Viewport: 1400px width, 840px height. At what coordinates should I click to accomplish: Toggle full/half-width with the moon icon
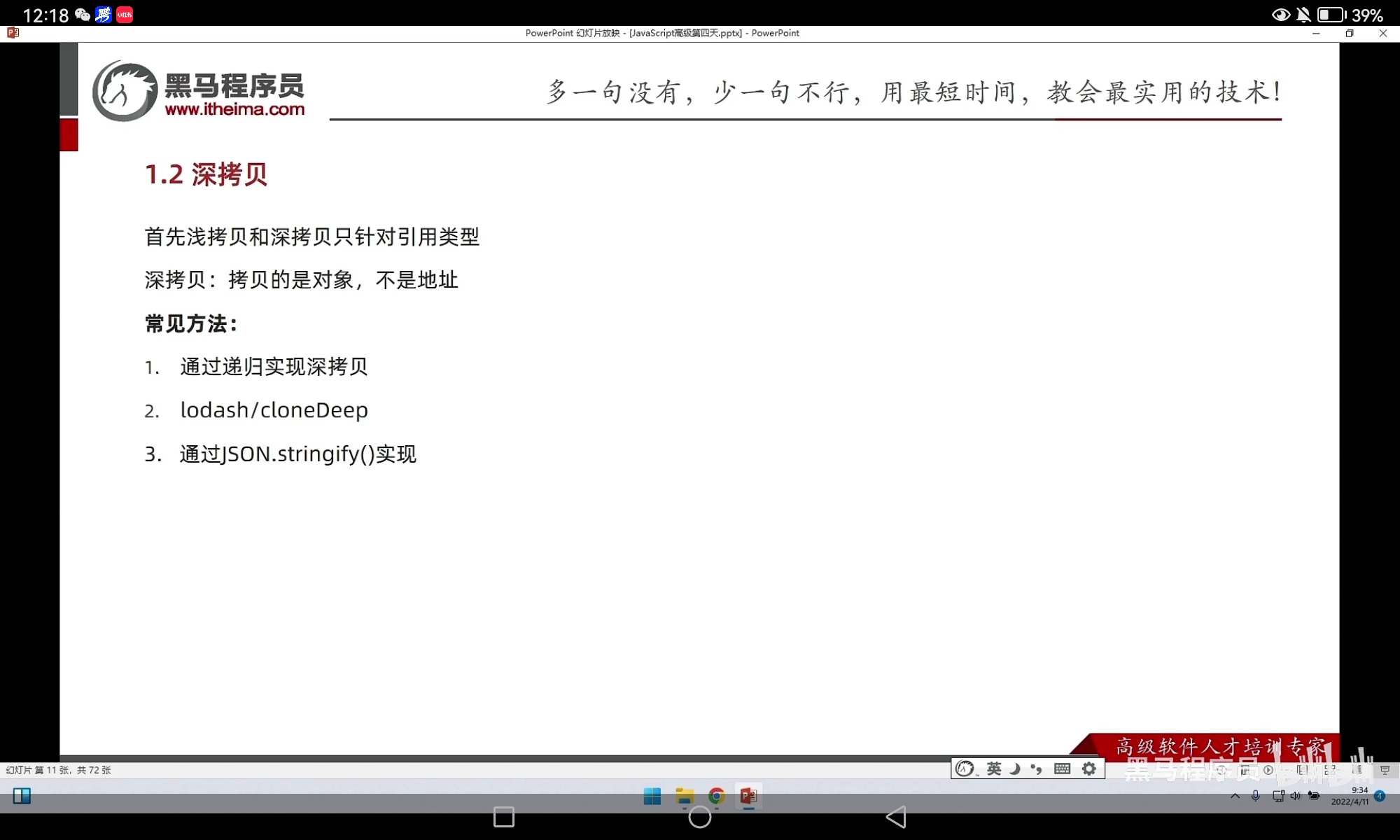click(x=1015, y=769)
